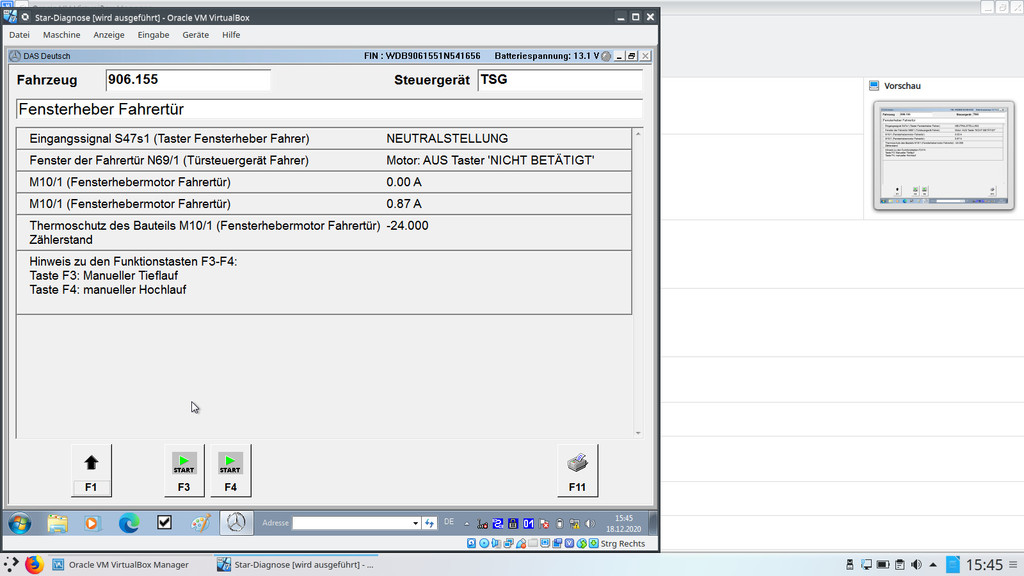Click the Vorschau preview thumbnail
Screen dimensions: 1024x576
944,155
